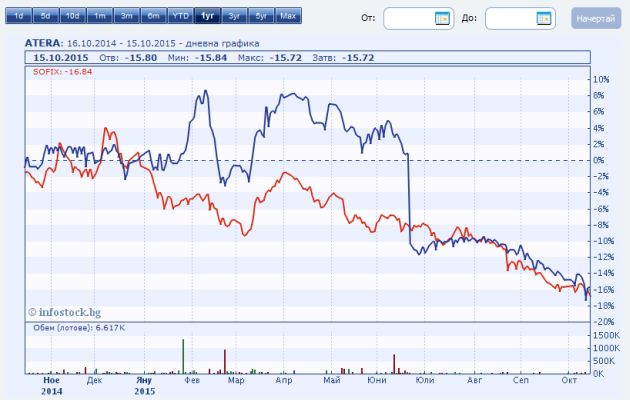Click the date 15.10.2015 in the info bar
Screen dimensions: 630x400
61,58
